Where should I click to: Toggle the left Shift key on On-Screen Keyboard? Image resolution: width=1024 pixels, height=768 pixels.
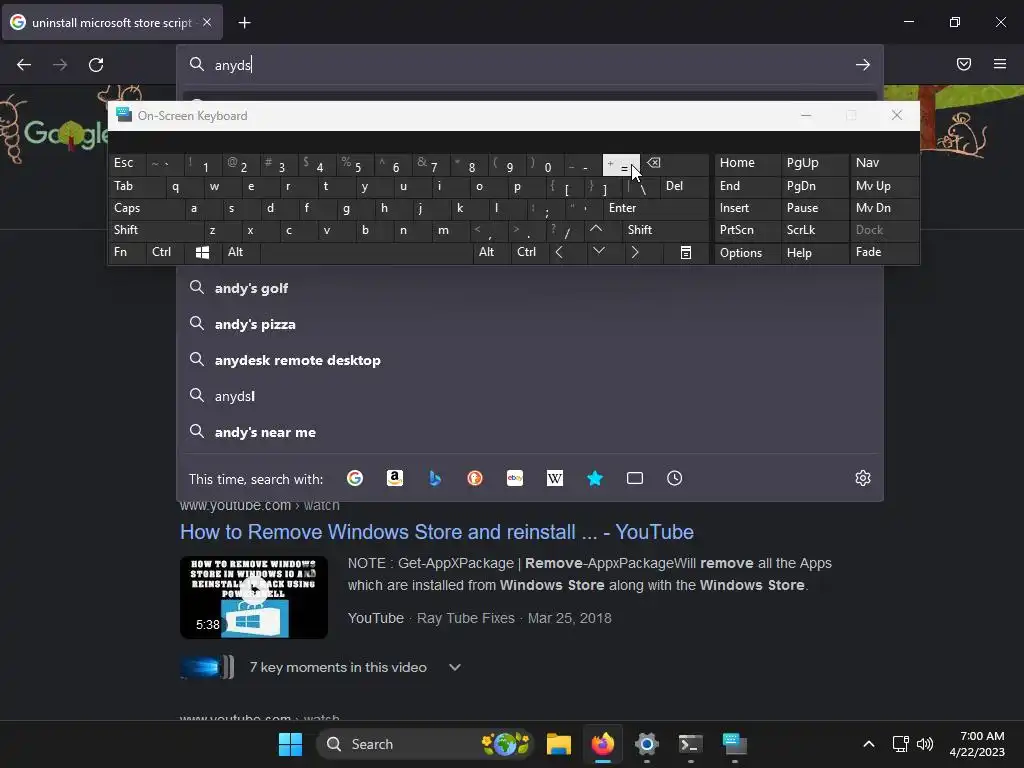coord(155,230)
